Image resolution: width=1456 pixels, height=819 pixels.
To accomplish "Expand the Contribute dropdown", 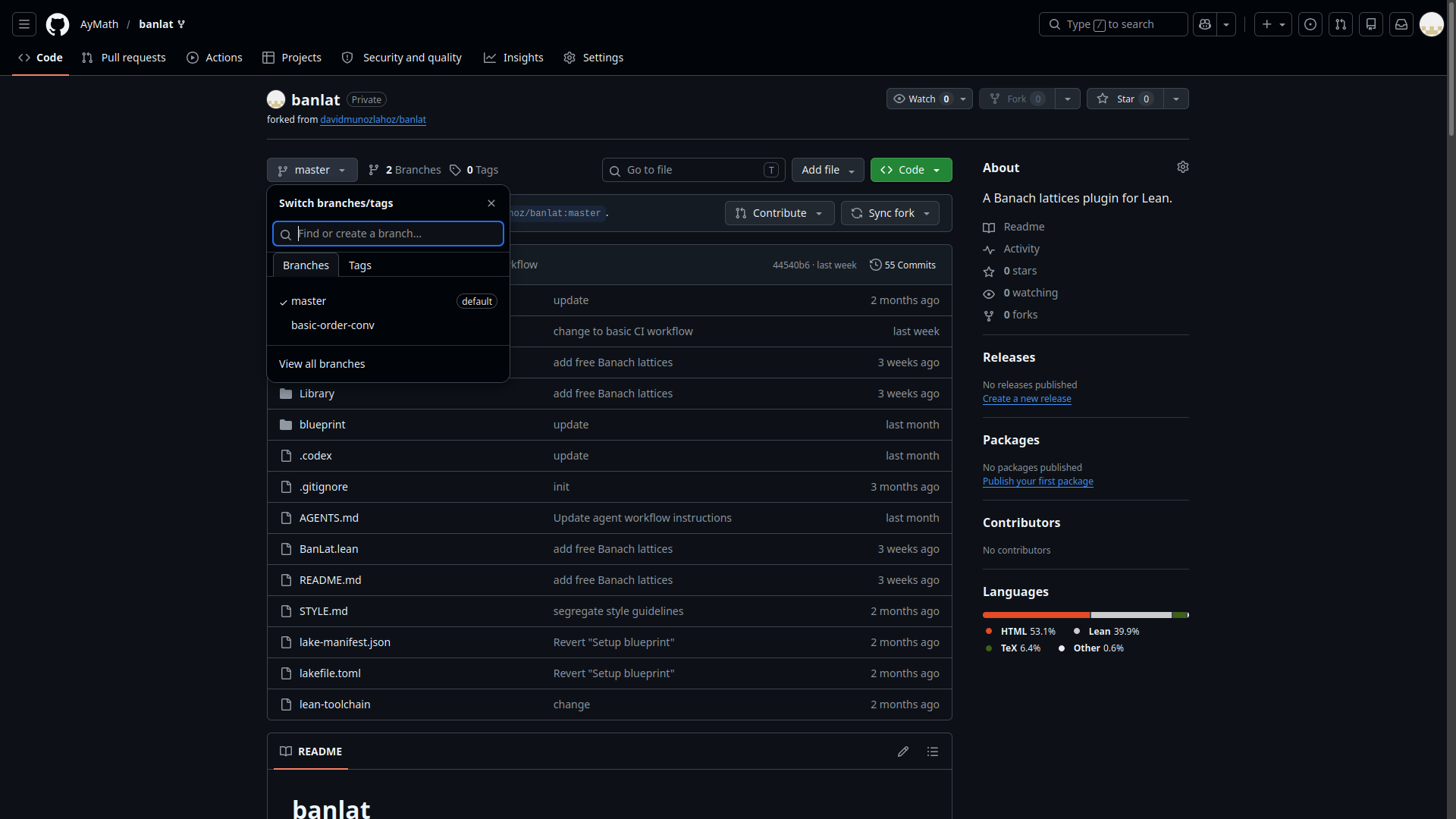I will [780, 213].
